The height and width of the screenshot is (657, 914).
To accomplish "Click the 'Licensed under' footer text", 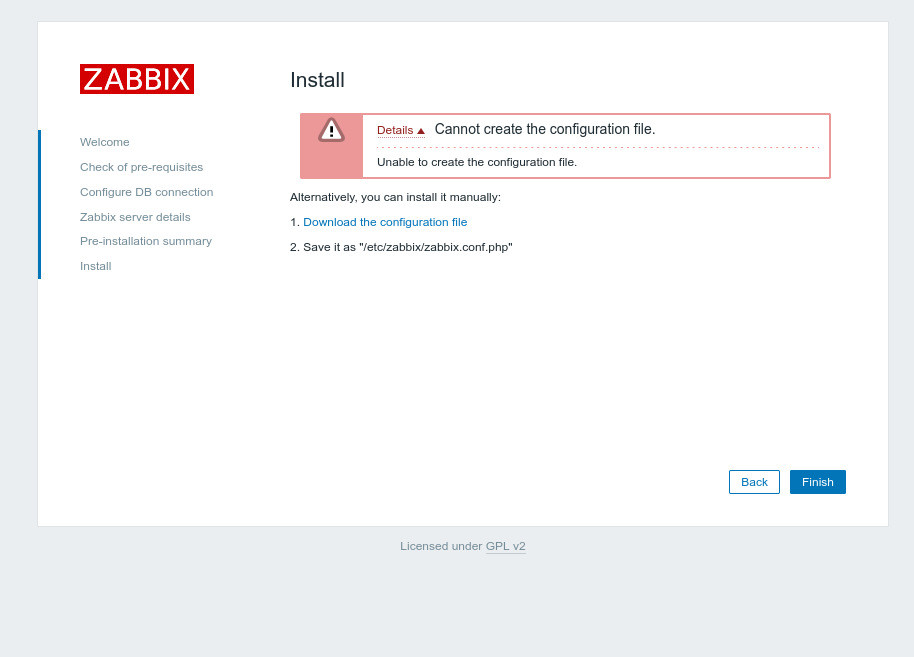I will tap(441, 546).
